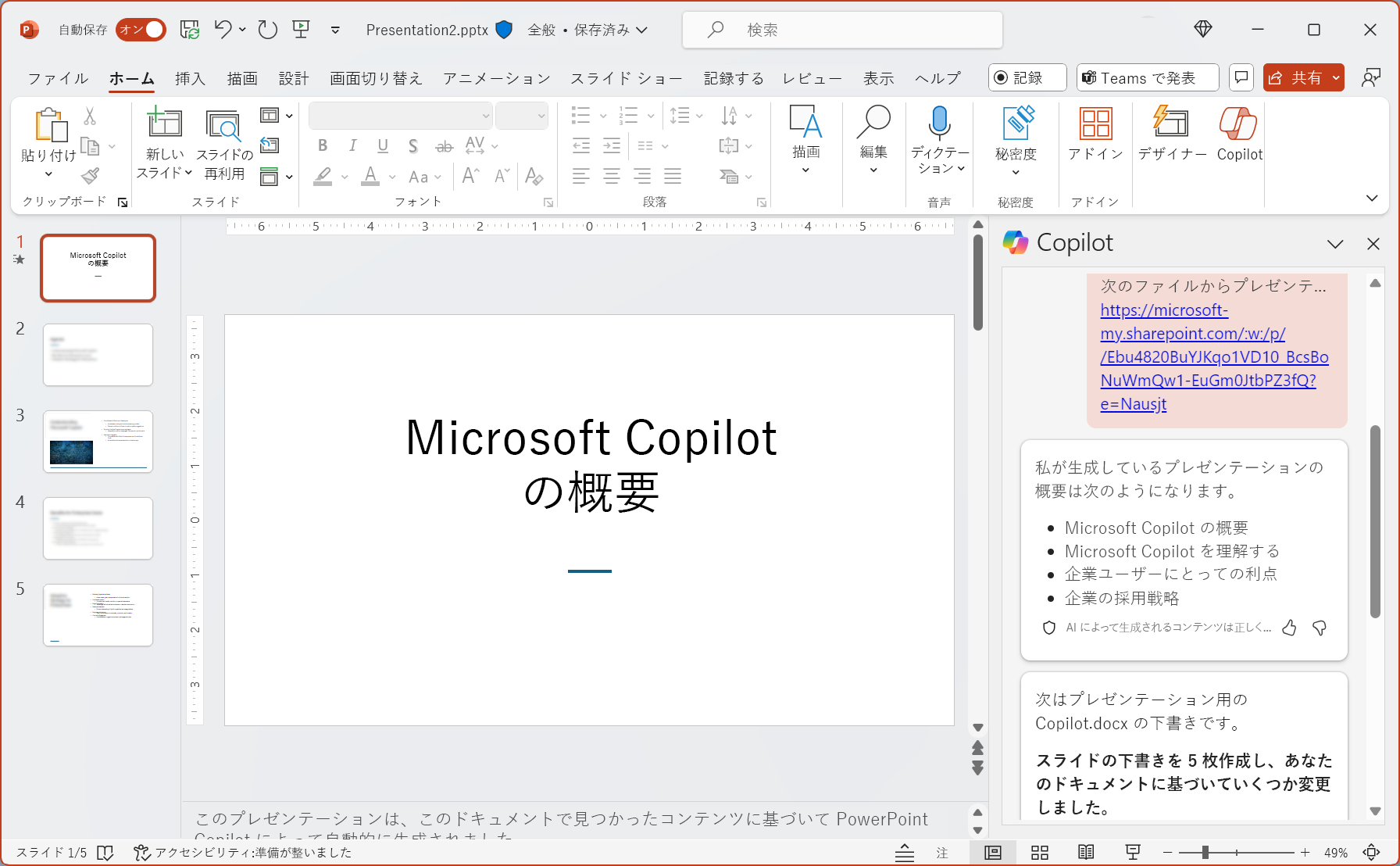The height and width of the screenshot is (866, 1400).
Task: Open Customize Quick Access Toolbar dropdown
Action: 335,30
